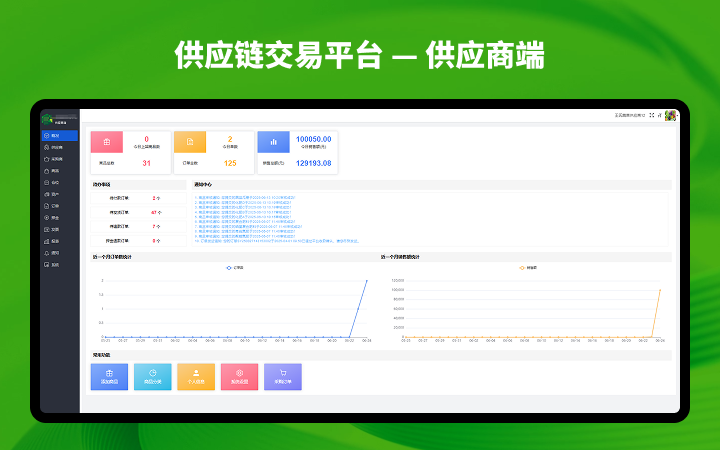Image resolution: width=720 pixels, height=450 pixels.
Task: Click the pink product stats card icon
Action: (x=107, y=142)
